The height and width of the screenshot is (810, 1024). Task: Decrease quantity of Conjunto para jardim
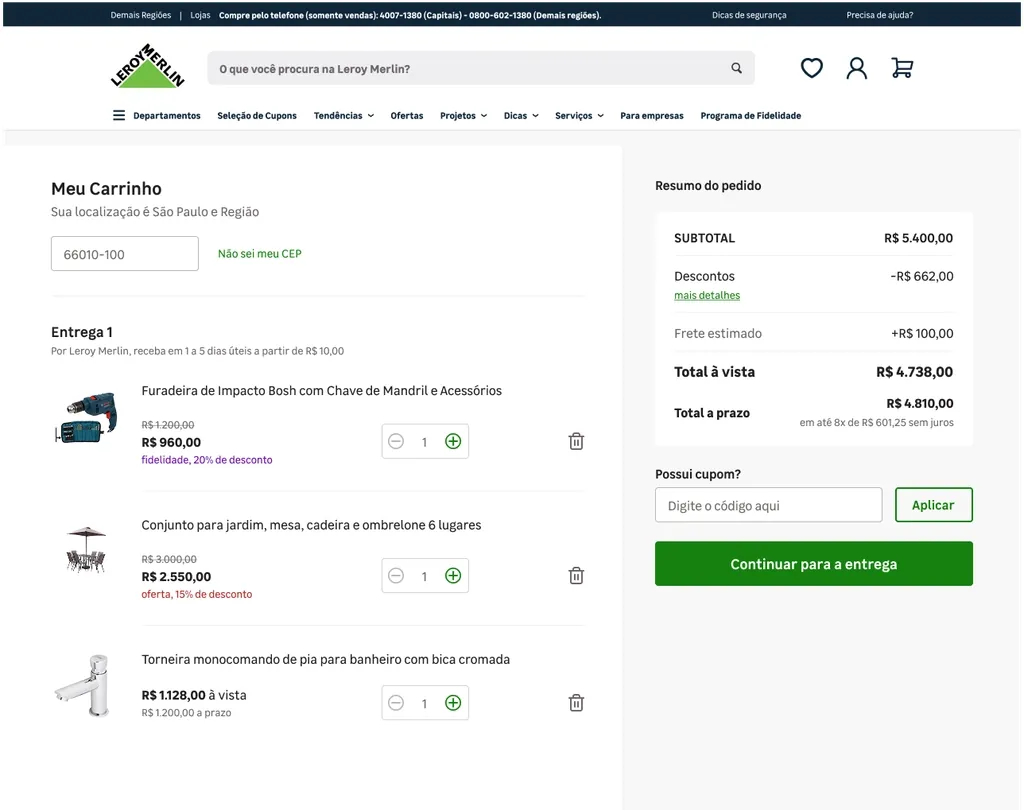(396, 575)
